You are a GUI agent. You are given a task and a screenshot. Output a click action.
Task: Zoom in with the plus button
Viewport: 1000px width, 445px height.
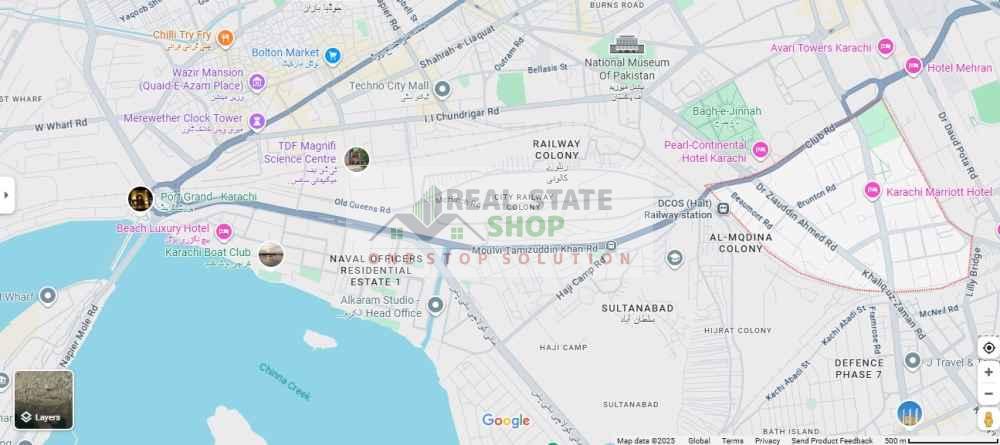989,372
